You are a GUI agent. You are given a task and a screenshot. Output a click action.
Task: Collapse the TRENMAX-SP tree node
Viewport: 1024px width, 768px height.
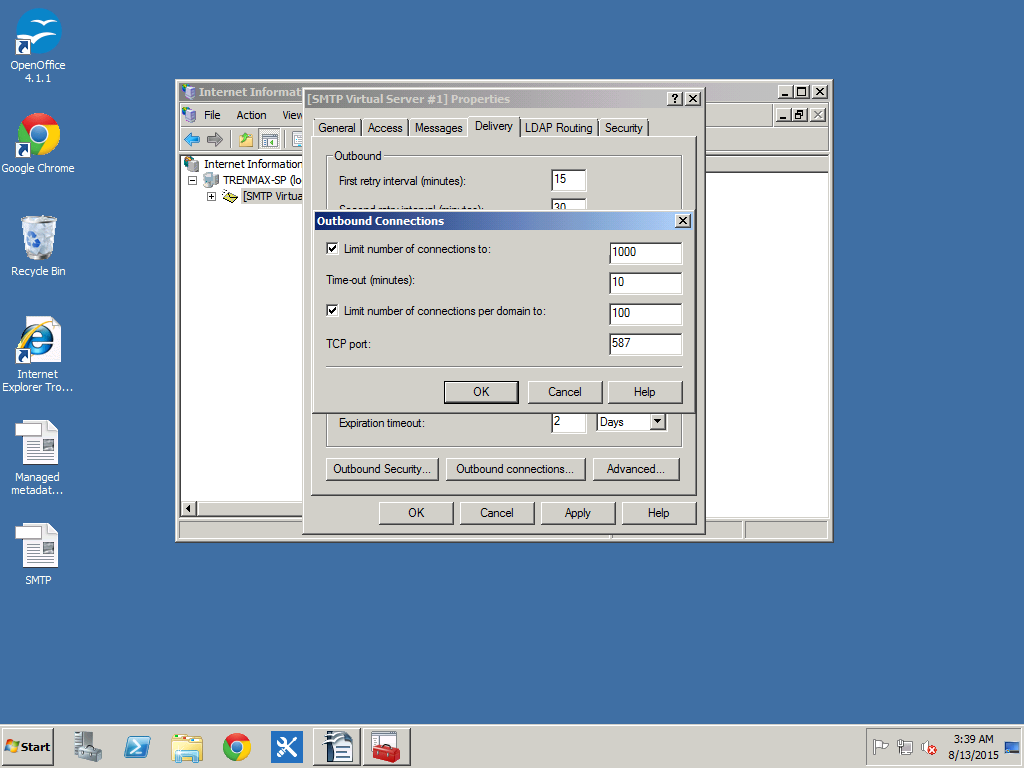coord(193,180)
